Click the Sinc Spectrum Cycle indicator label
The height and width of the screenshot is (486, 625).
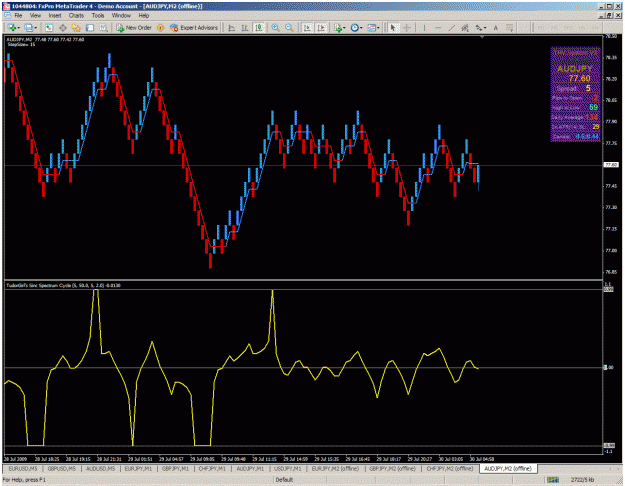pos(63,285)
